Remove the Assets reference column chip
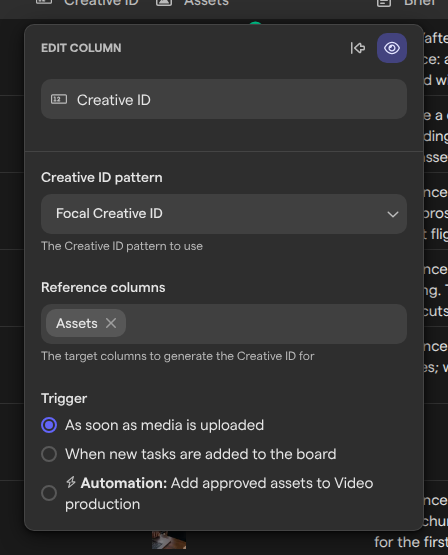448x555 pixels. (111, 323)
